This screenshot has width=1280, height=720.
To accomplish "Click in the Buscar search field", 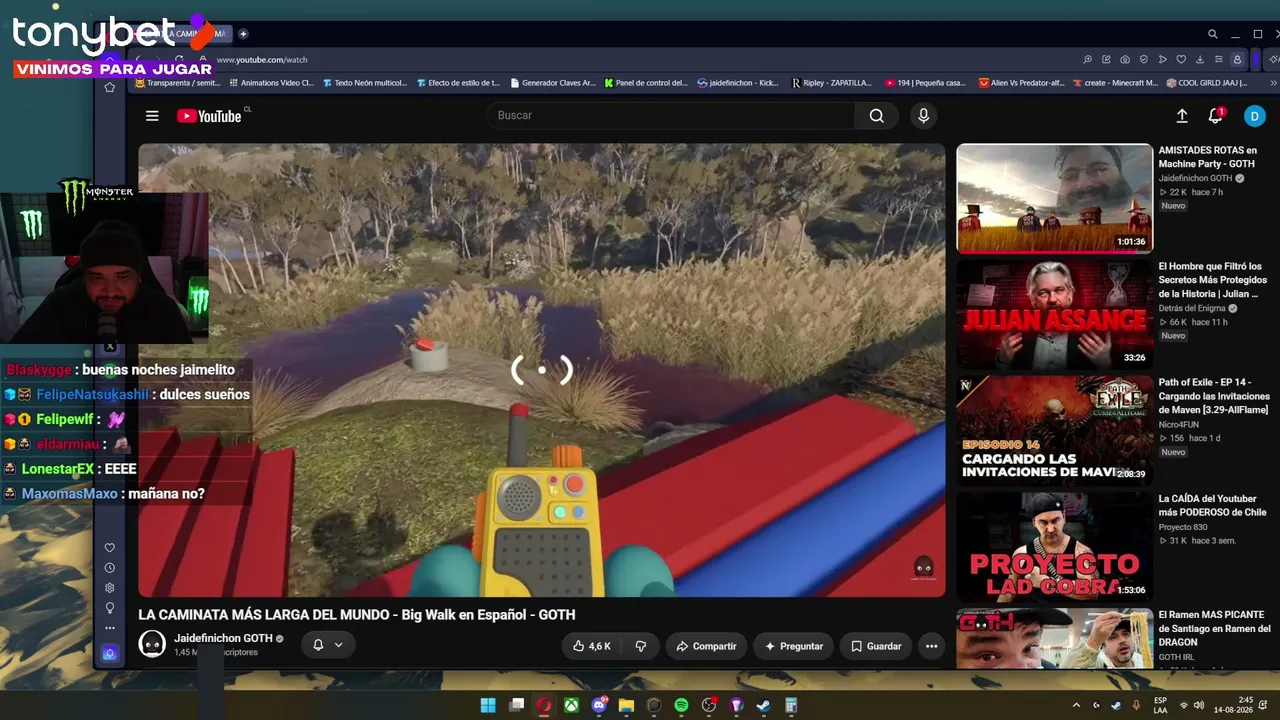I will pyautogui.click(x=670, y=116).
